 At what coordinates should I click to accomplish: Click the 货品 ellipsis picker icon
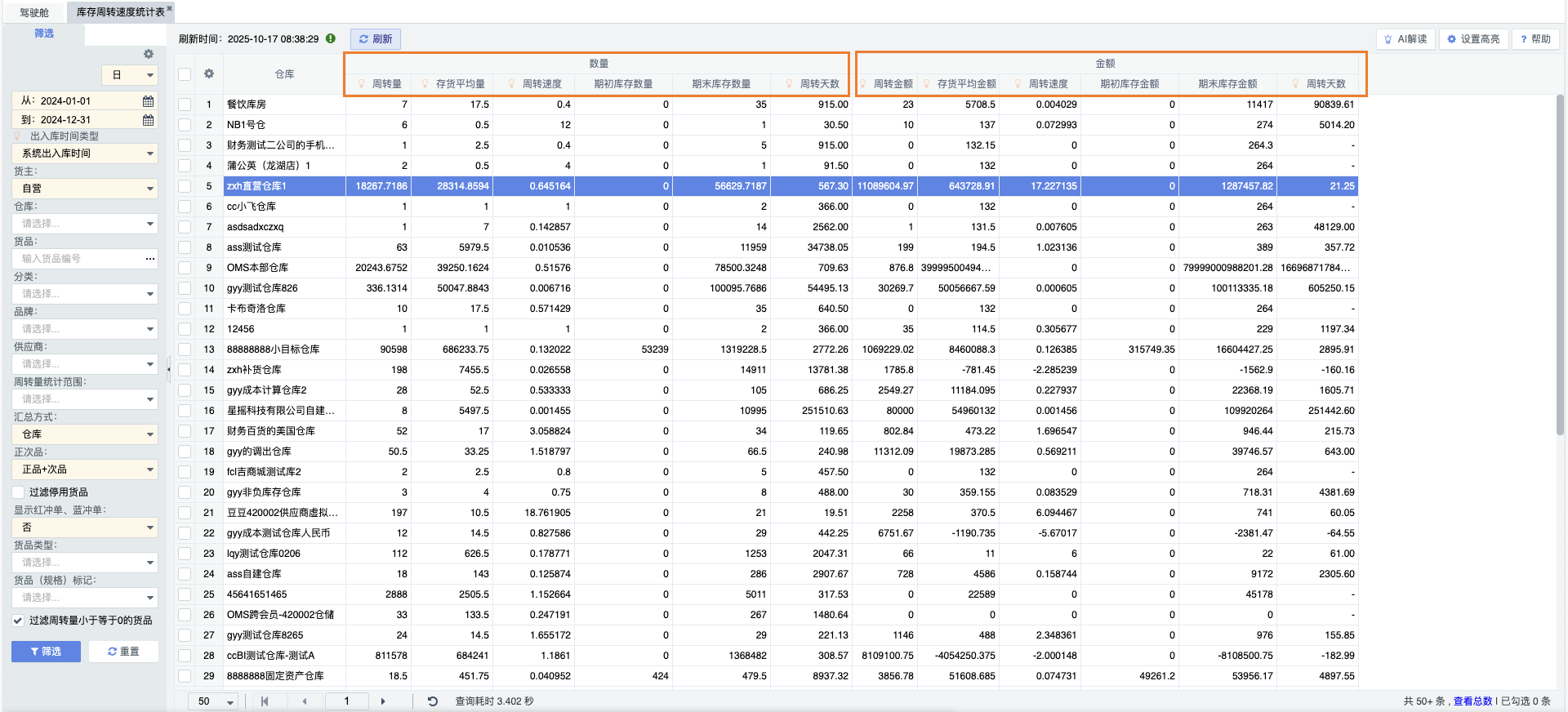tap(149, 259)
